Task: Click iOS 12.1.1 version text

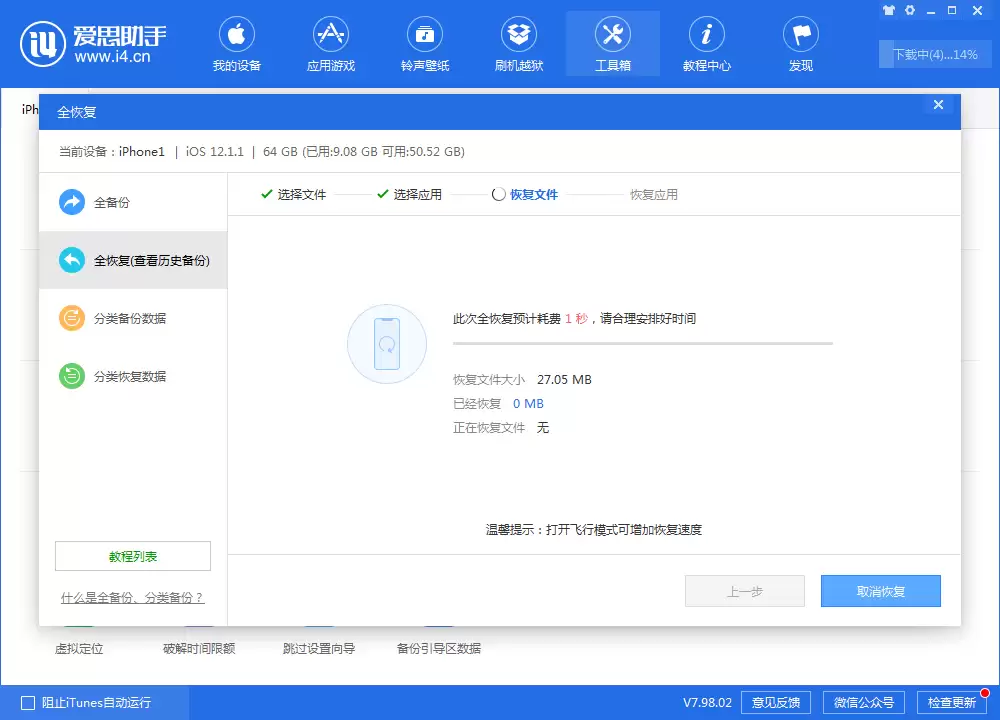Action: pyautogui.click(x=215, y=152)
